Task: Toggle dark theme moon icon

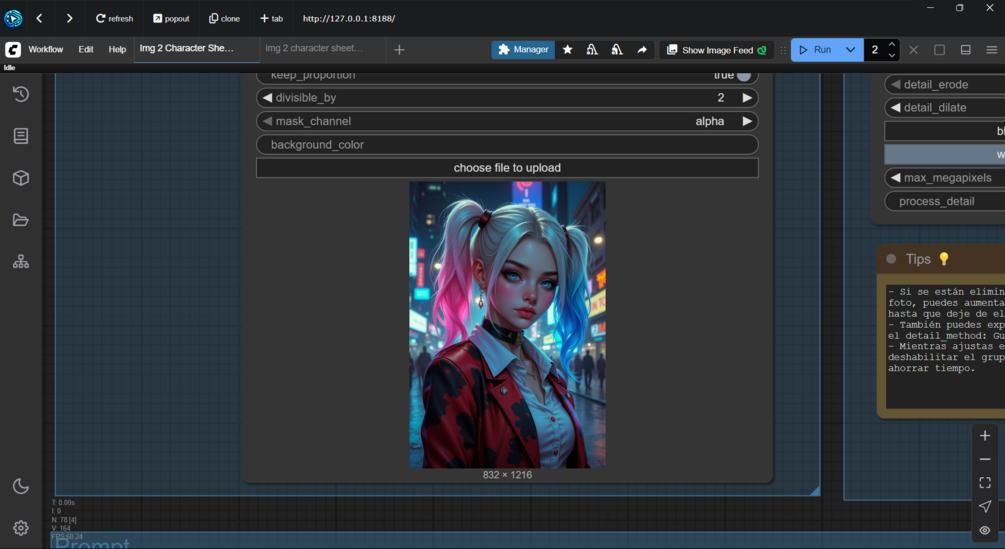Action: [x=21, y=486]
